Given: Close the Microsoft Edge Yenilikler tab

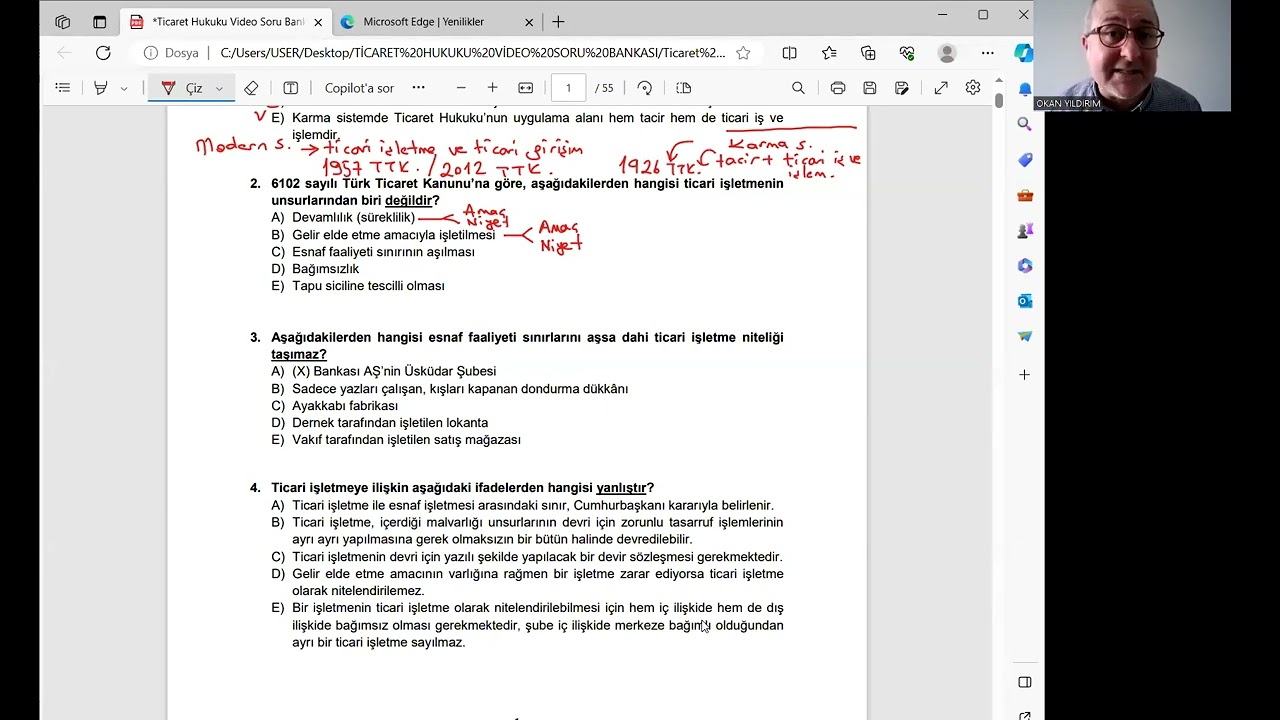Looking at the screenshot, I should coord(529,22).
